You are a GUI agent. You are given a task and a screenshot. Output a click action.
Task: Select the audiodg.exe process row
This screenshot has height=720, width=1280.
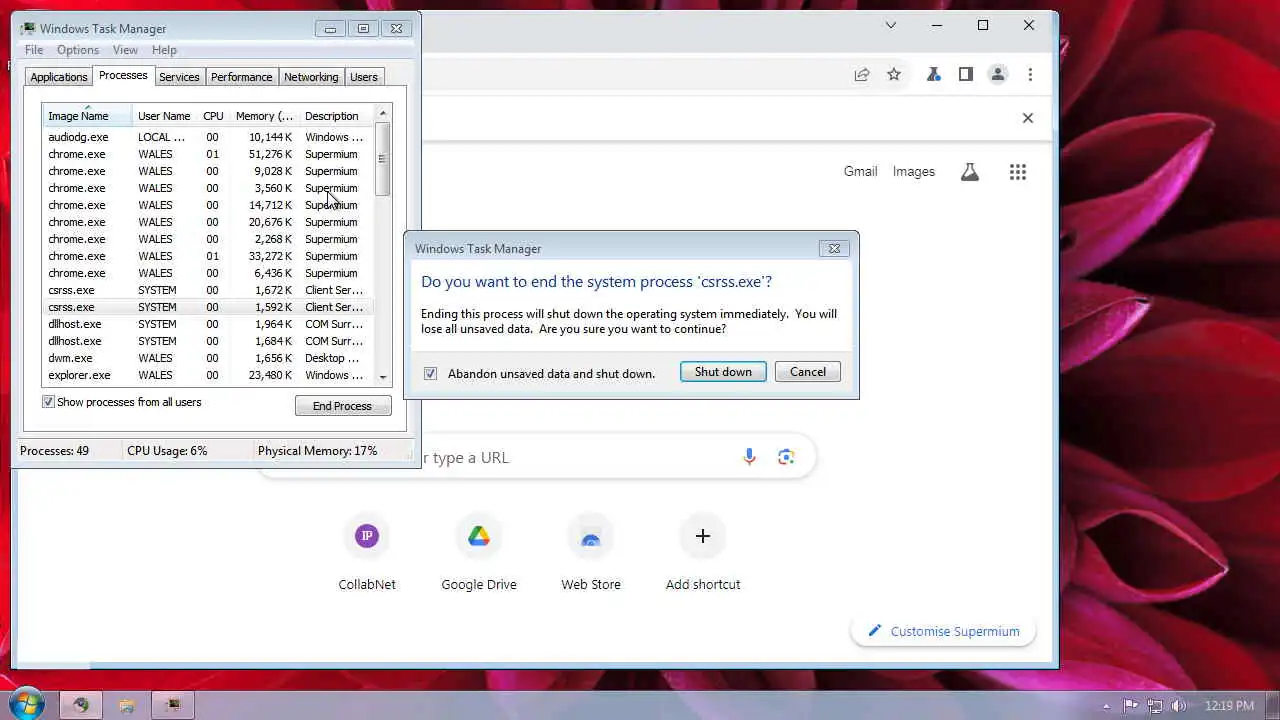(x=208, y=137)
